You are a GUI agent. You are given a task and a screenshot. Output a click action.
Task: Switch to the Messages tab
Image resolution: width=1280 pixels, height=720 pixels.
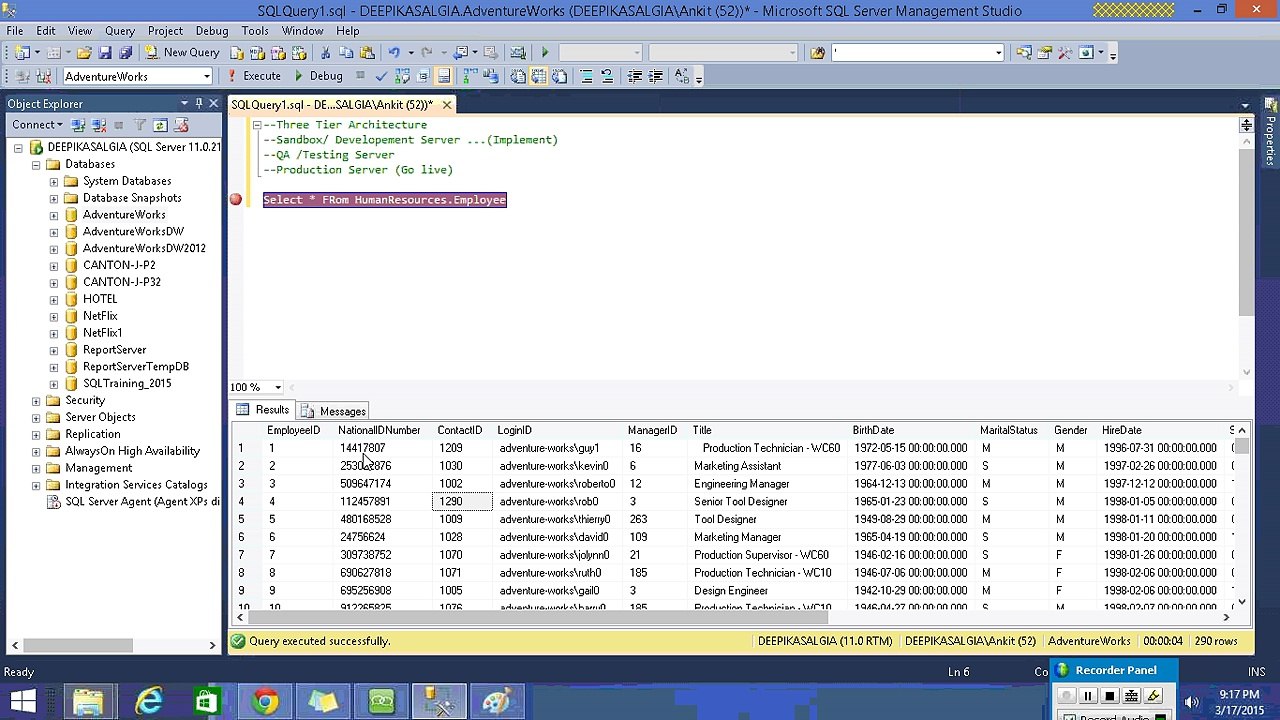334,411
